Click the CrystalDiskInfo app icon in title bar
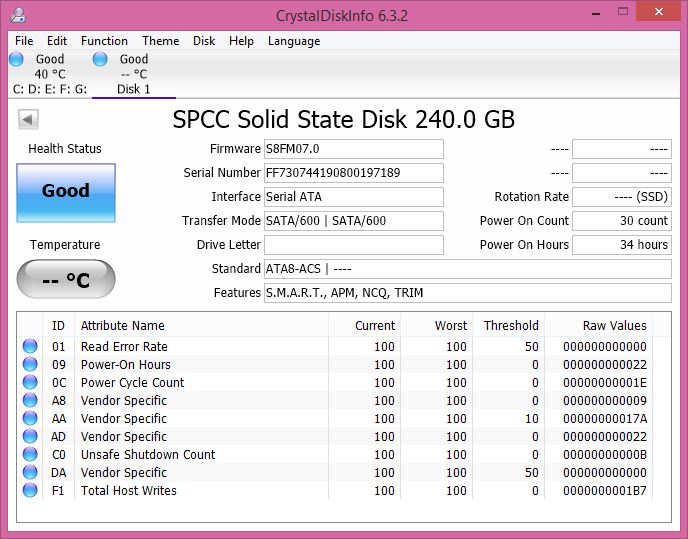 tap(18, 15)
